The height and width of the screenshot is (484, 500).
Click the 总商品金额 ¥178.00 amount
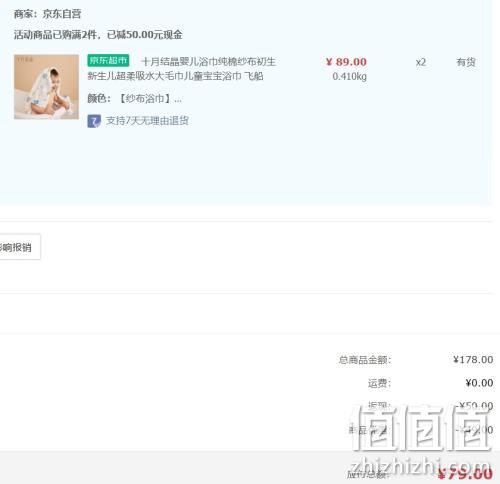click(x=473, y=360)
